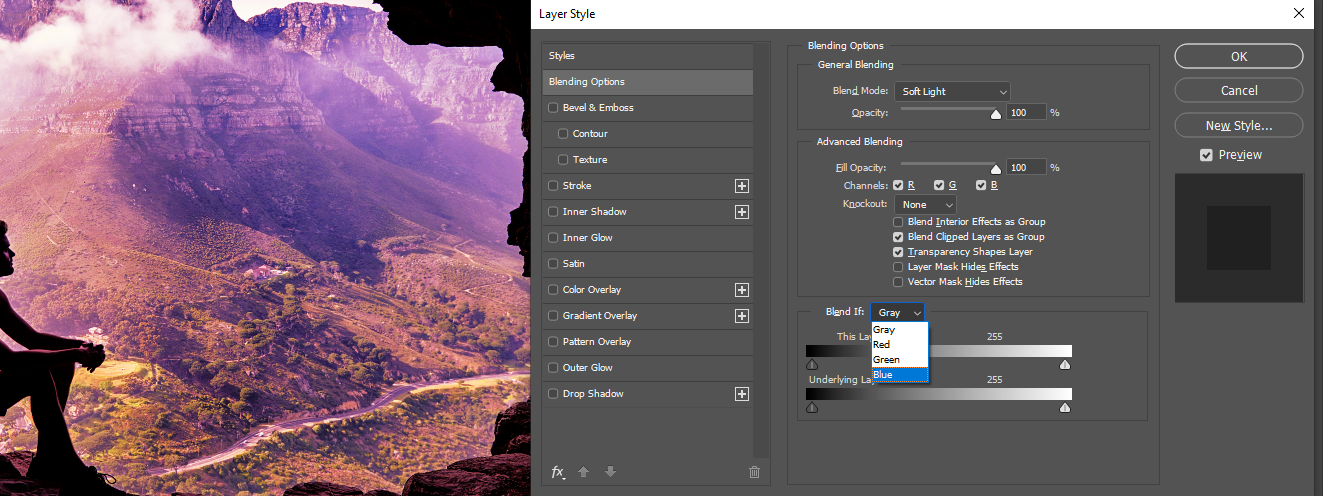Viewport: 1323px width, 496px height.
Task: Open the Blend Mode Soft Light dropdown
Action: click(x=952, y=92)
